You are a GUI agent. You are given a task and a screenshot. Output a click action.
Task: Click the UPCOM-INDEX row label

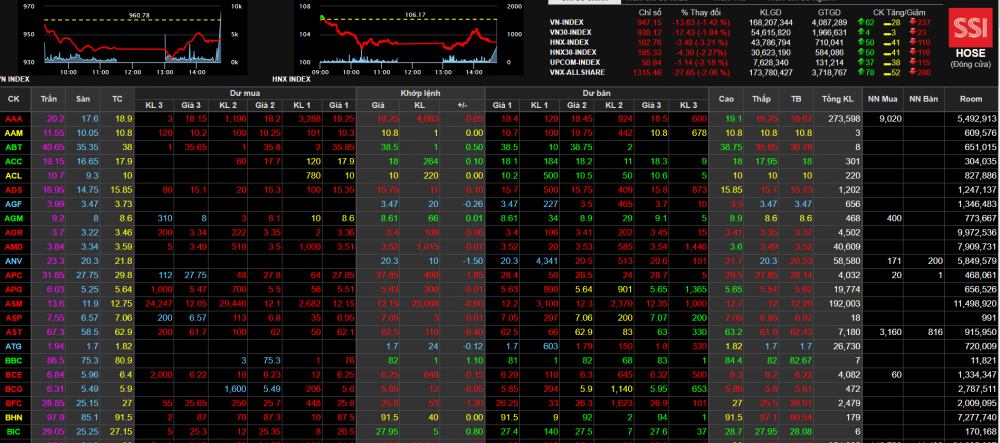576,61
